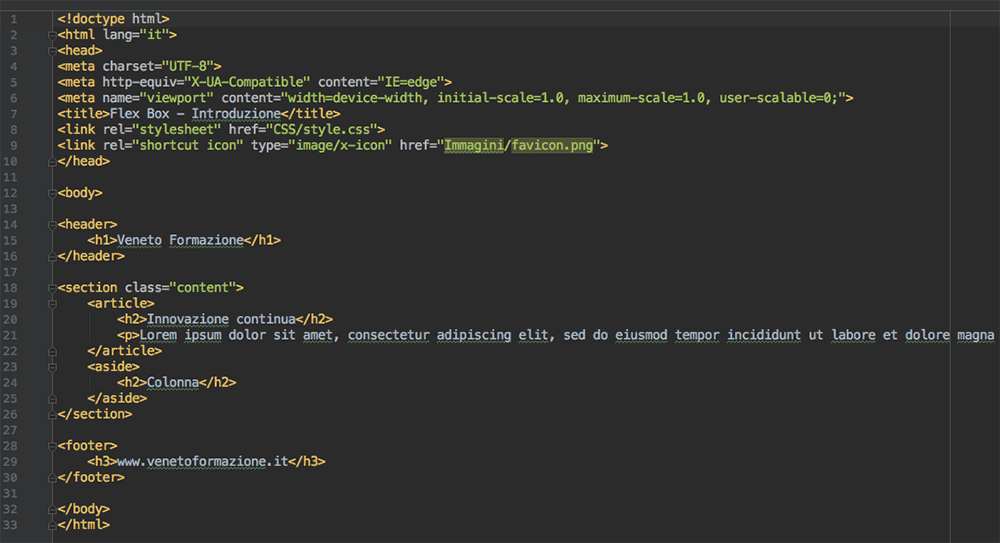Toggle fold marker at closing header tag
1000x543 pixels.
pyautogui.click(x=52, y=257)
